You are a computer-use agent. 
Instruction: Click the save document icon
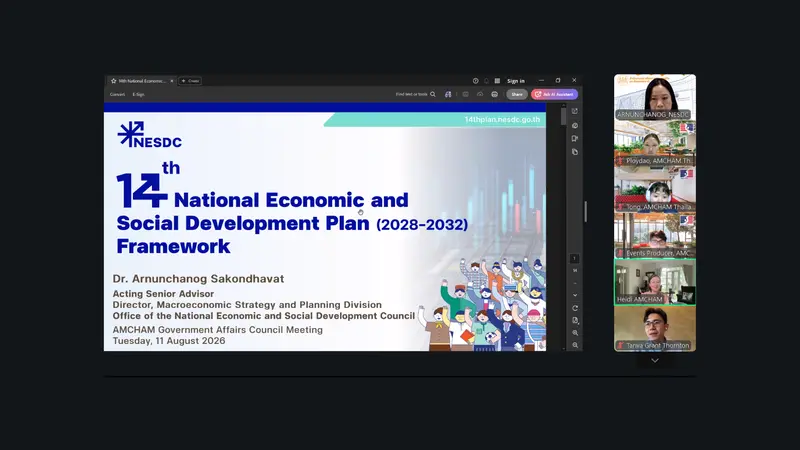click(465, 94)
